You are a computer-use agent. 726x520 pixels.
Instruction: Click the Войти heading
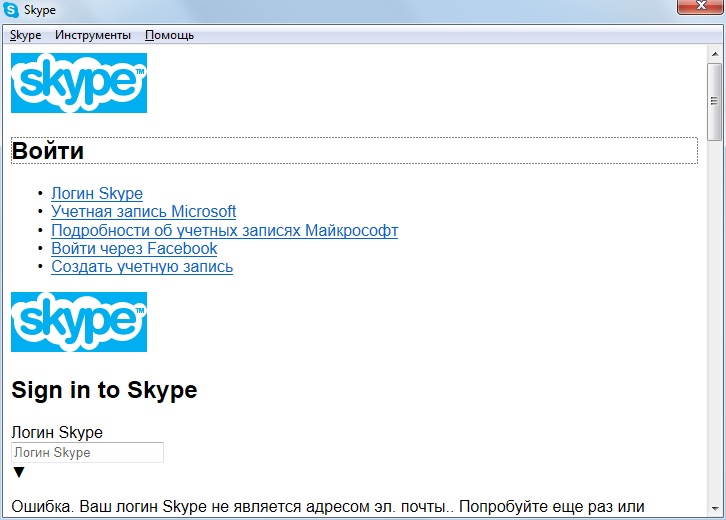(48, 151)
